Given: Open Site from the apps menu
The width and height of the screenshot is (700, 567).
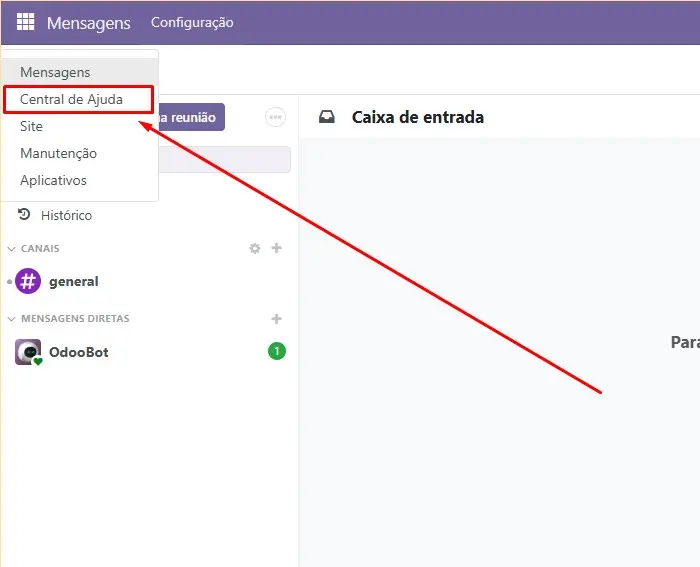Looking at the screenshot, I should click(x=32, y=127).
